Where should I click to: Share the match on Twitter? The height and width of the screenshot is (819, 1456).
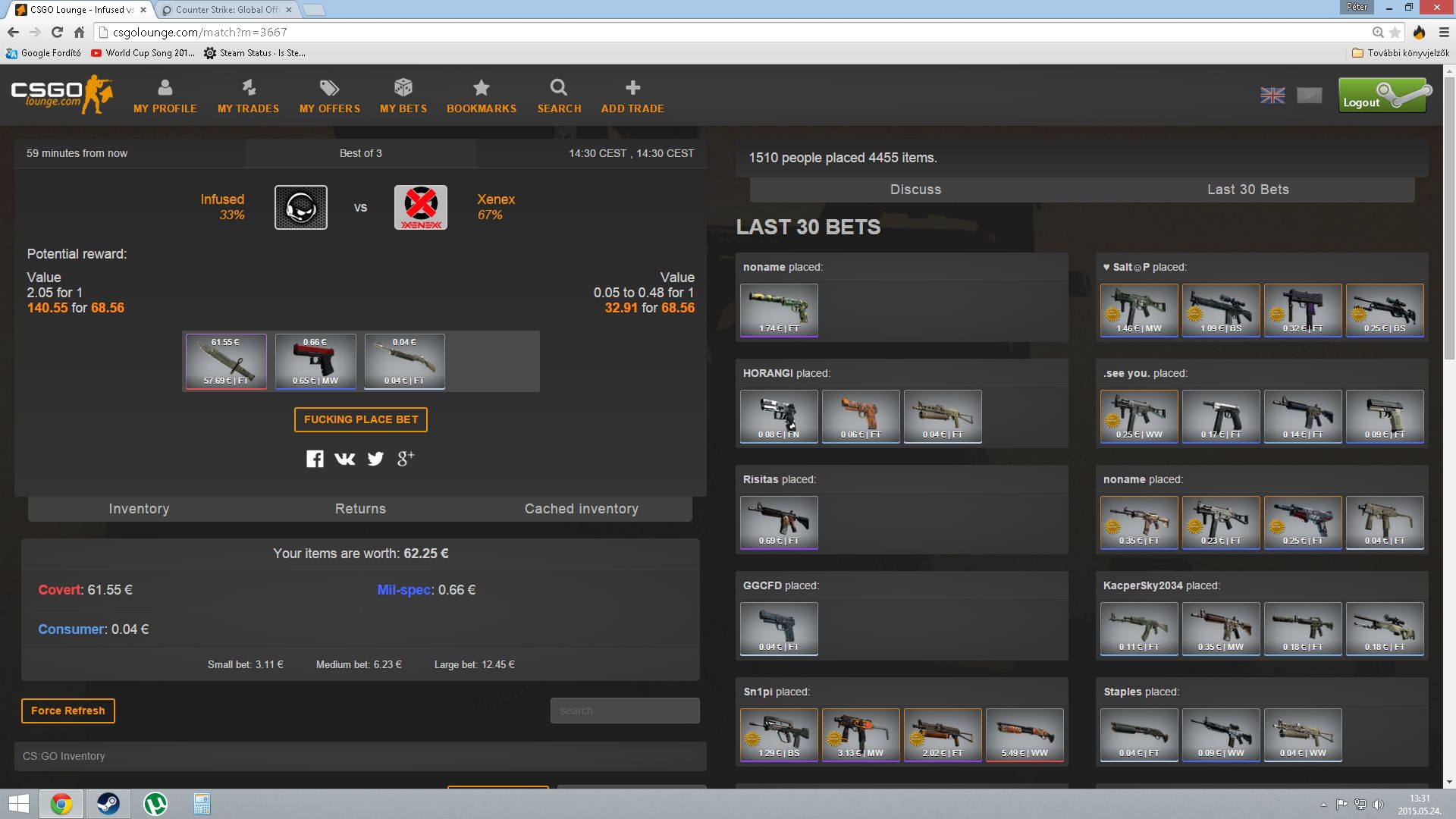click(x=375, y=459)
